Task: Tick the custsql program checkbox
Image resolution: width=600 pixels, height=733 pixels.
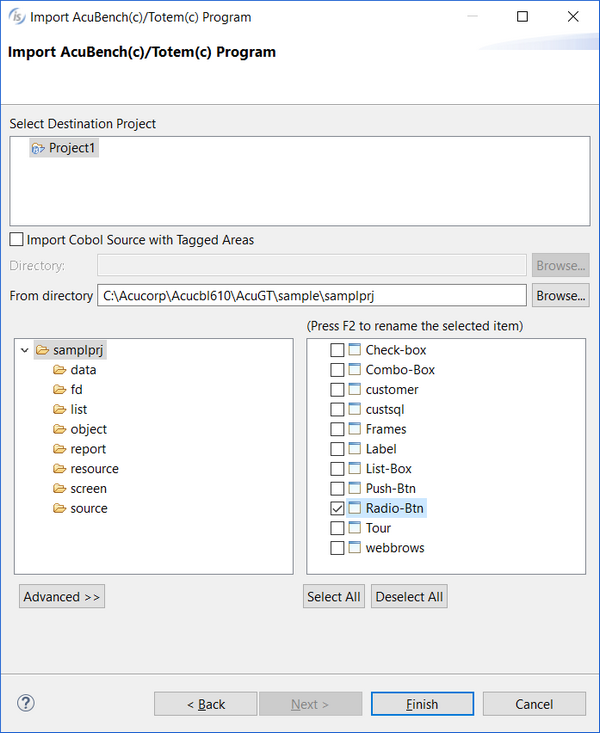Action: pyautogui.click(x=337, y=410)
